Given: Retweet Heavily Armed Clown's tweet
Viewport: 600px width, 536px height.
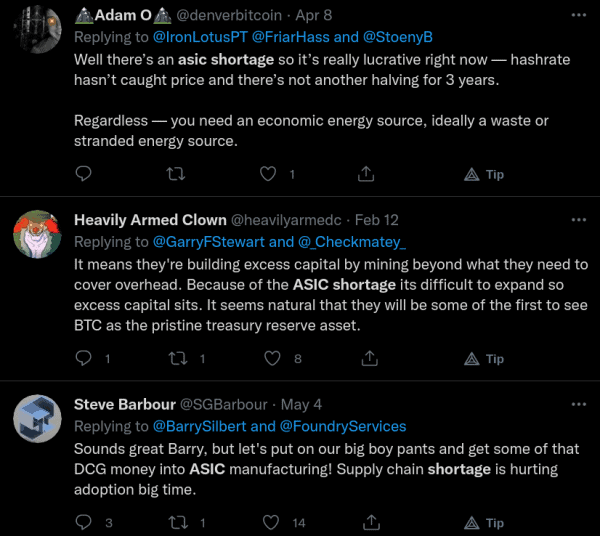Looking at the screenshot, I should point(176,358).
